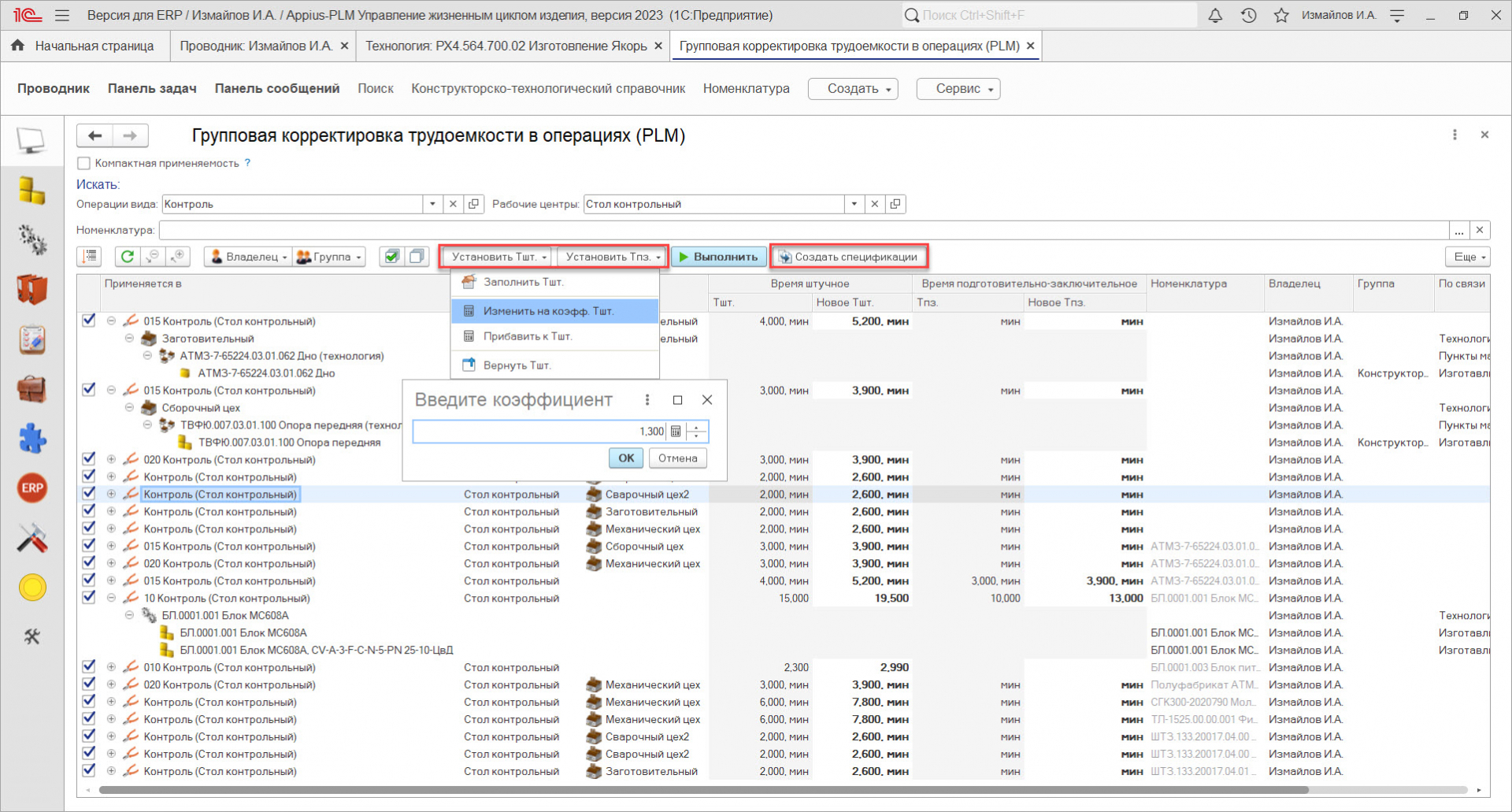Open the Операции вида dropdown list

pos(432,204)
